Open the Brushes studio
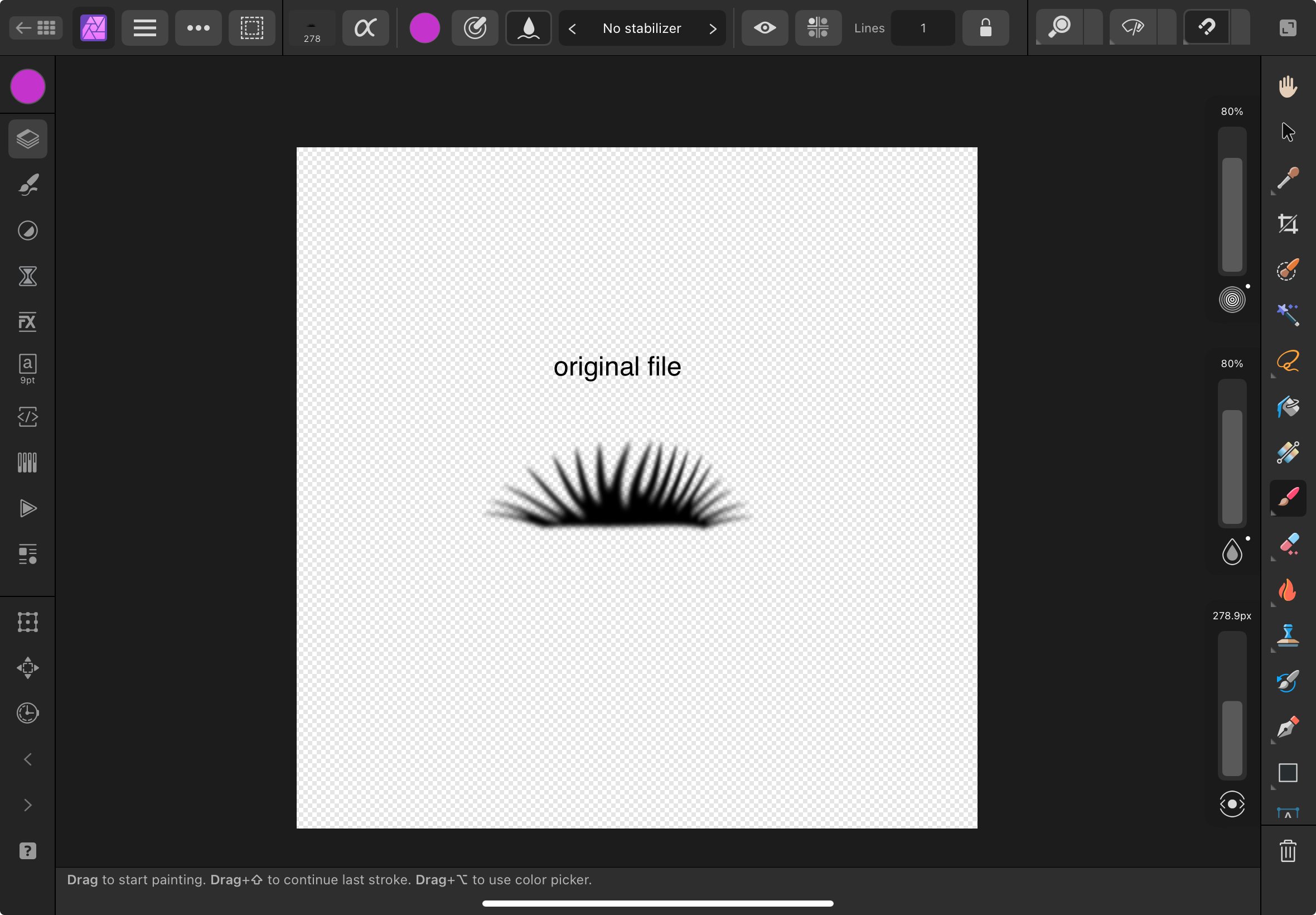 tap(27, 185)
